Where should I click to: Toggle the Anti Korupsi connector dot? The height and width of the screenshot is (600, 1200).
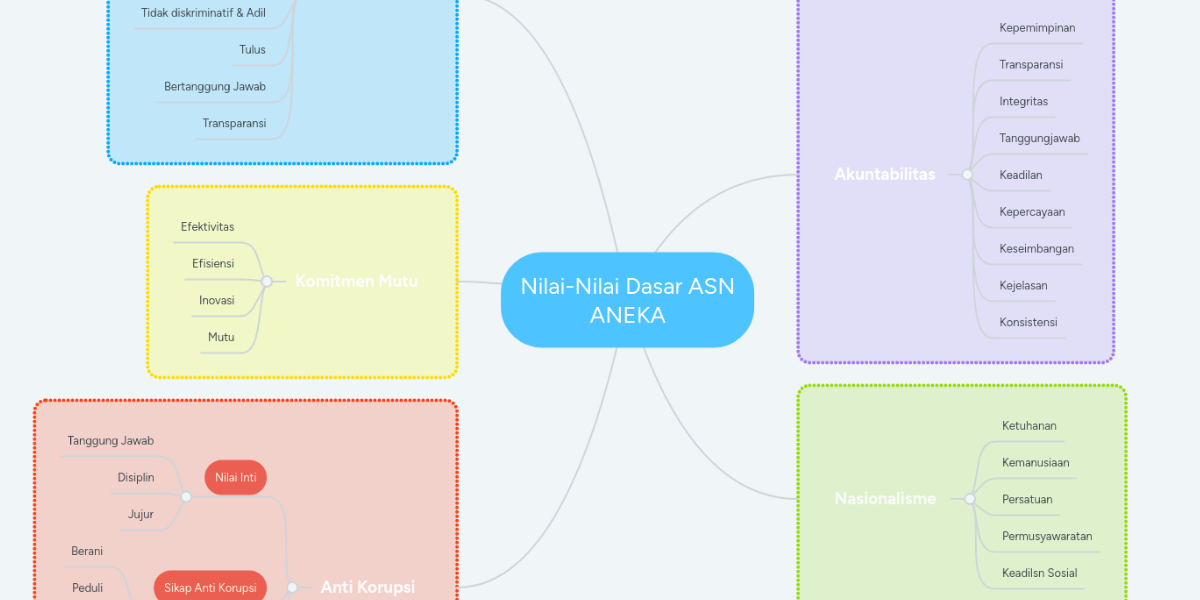(291, 587)
